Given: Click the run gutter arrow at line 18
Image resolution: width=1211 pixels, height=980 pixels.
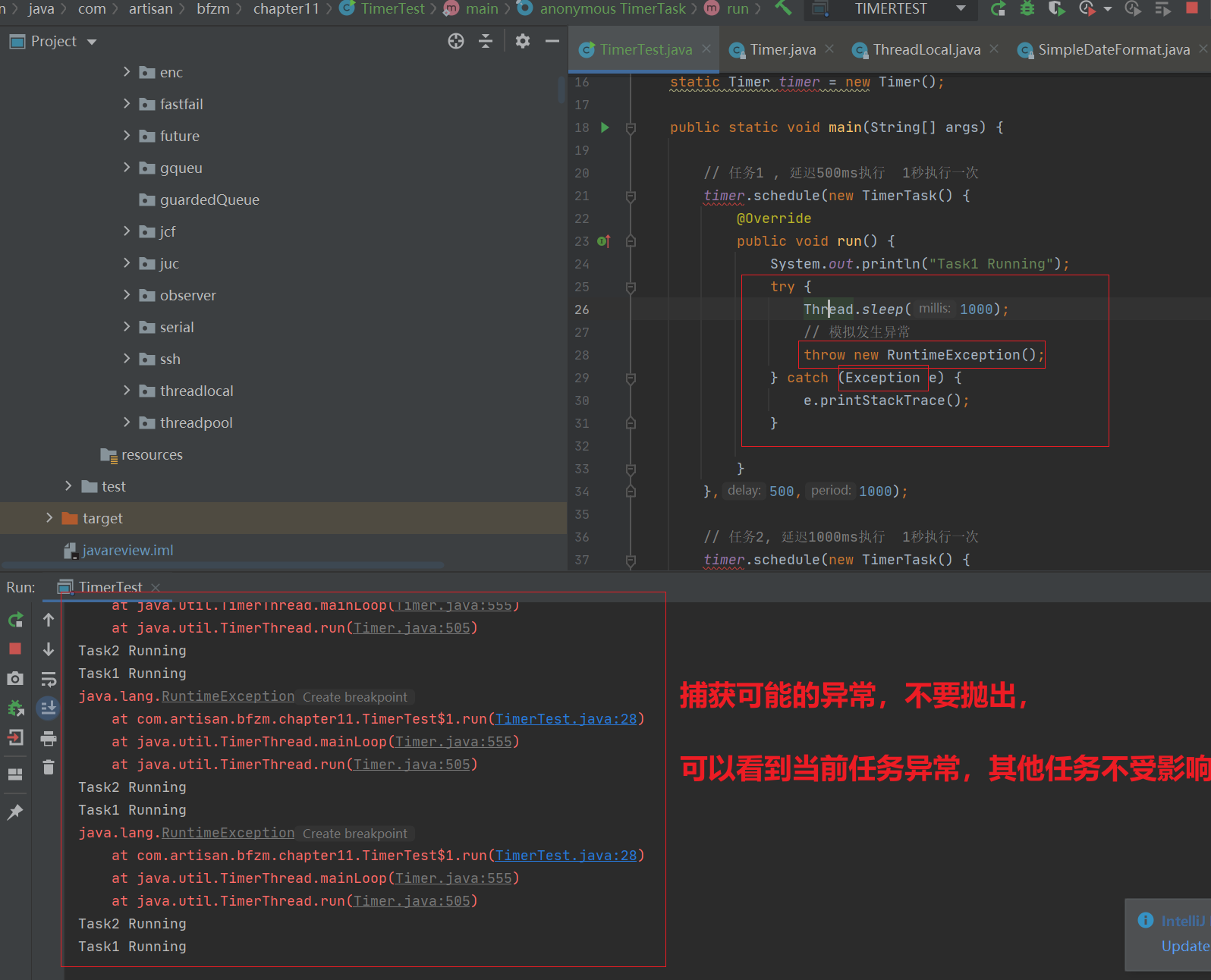Looking at the screenshot, I should 605,127.
